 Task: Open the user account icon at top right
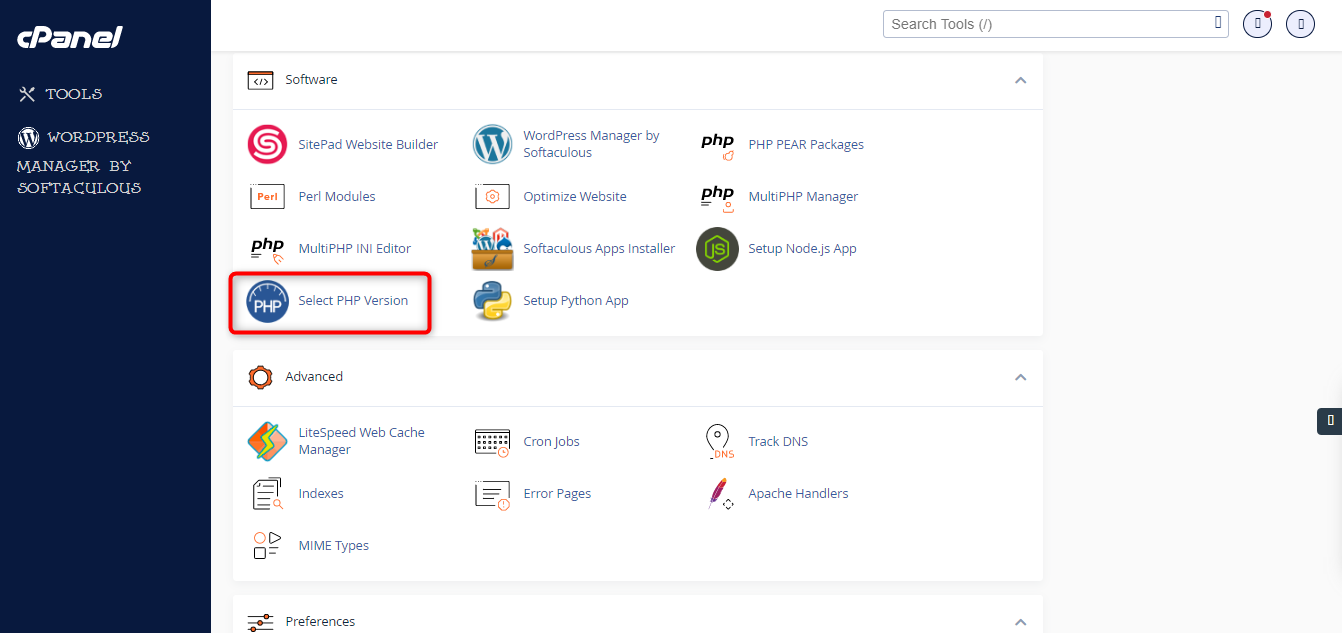click(x=1300, y=24)
